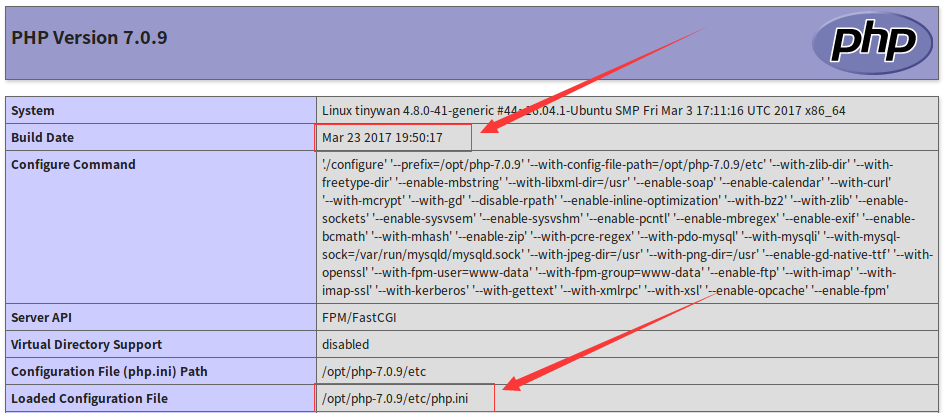Viewport: 947px width, 413px height.
Task: Click the '--enable-mbstring' option text
Action: coord(450,182)
